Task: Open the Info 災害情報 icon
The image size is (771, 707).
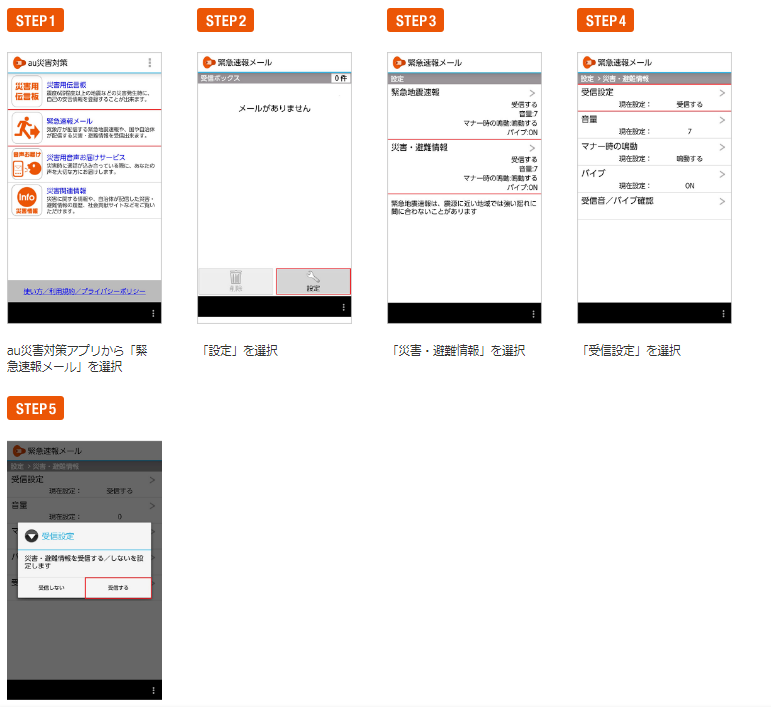Action: tap(27, 201)
